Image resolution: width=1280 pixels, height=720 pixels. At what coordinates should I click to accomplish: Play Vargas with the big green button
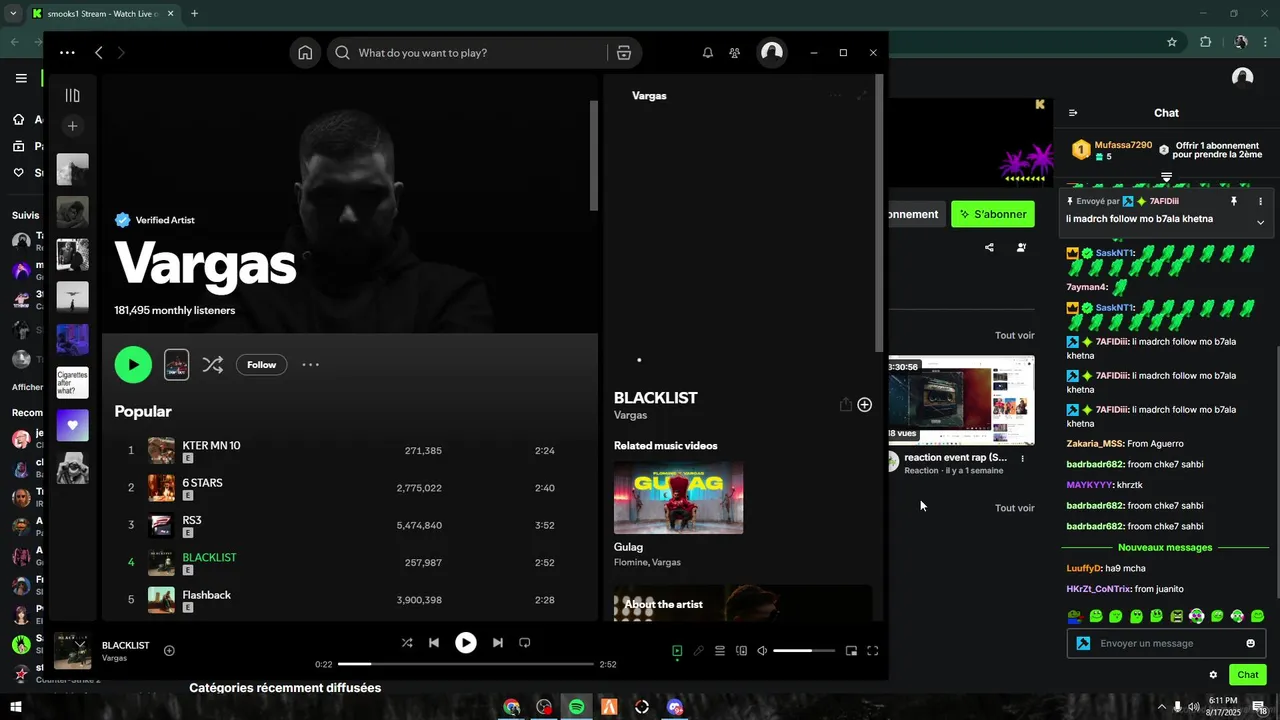pyautogui.click(x=133, y=365)
